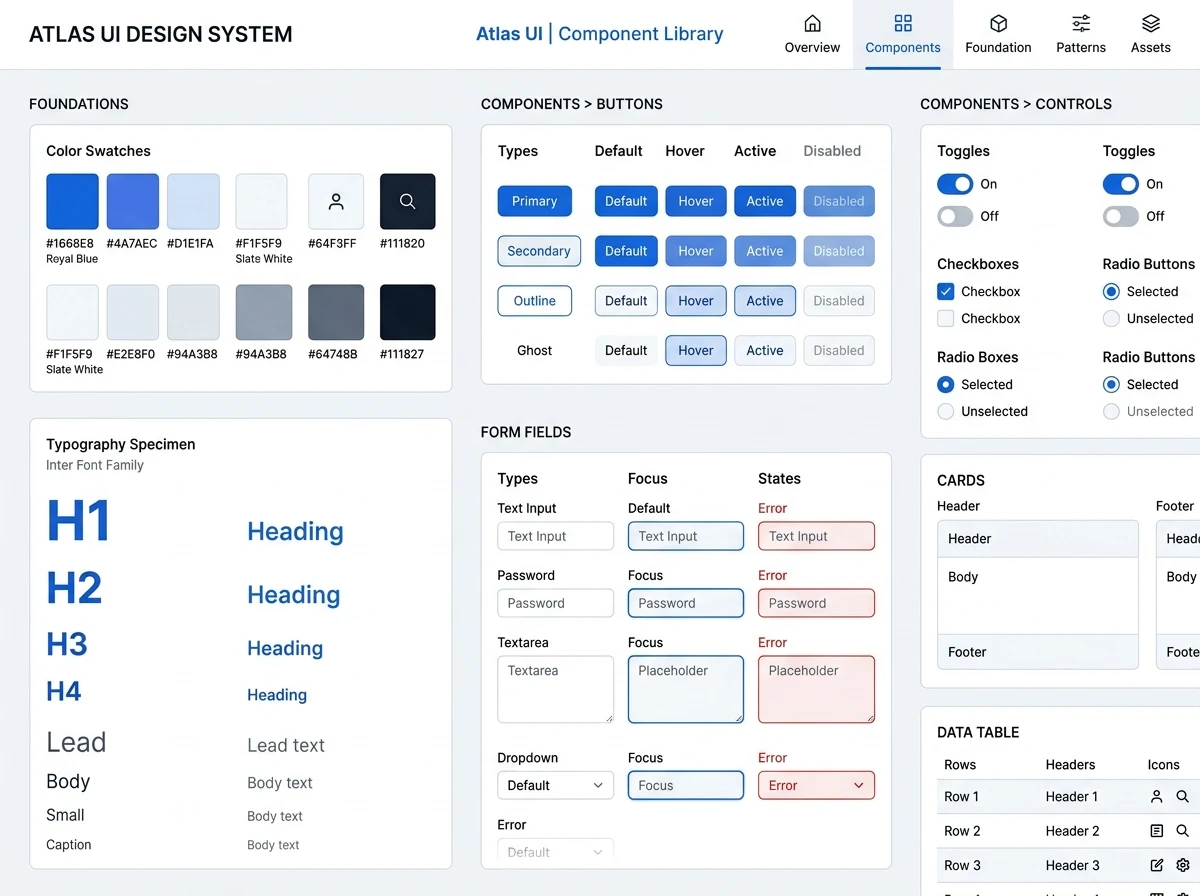Turn on the Off toggle above Checkboxes
The image size is (1200, 896).
coord(955,216)
